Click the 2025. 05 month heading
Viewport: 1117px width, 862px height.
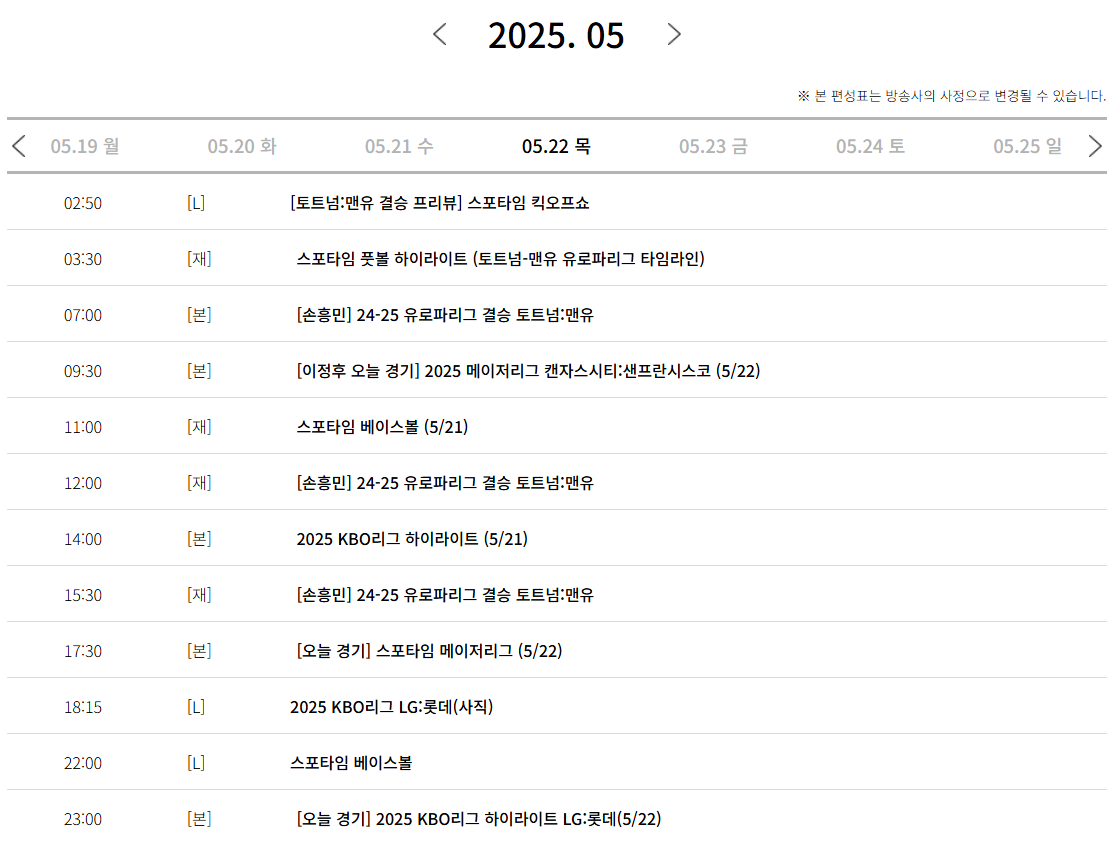point(556,35)
